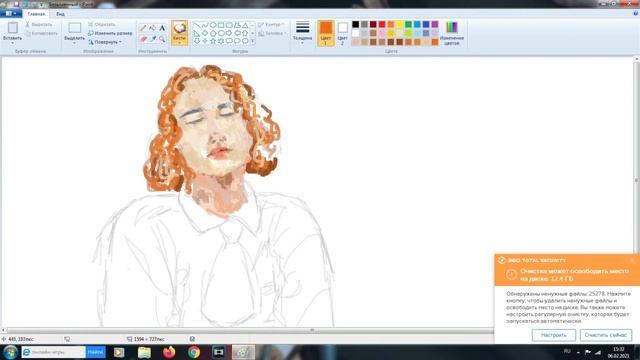Viewport: 640px width, 360px height.
Task: Click the Edit colors rainbow icon
Action: [451, 27]
